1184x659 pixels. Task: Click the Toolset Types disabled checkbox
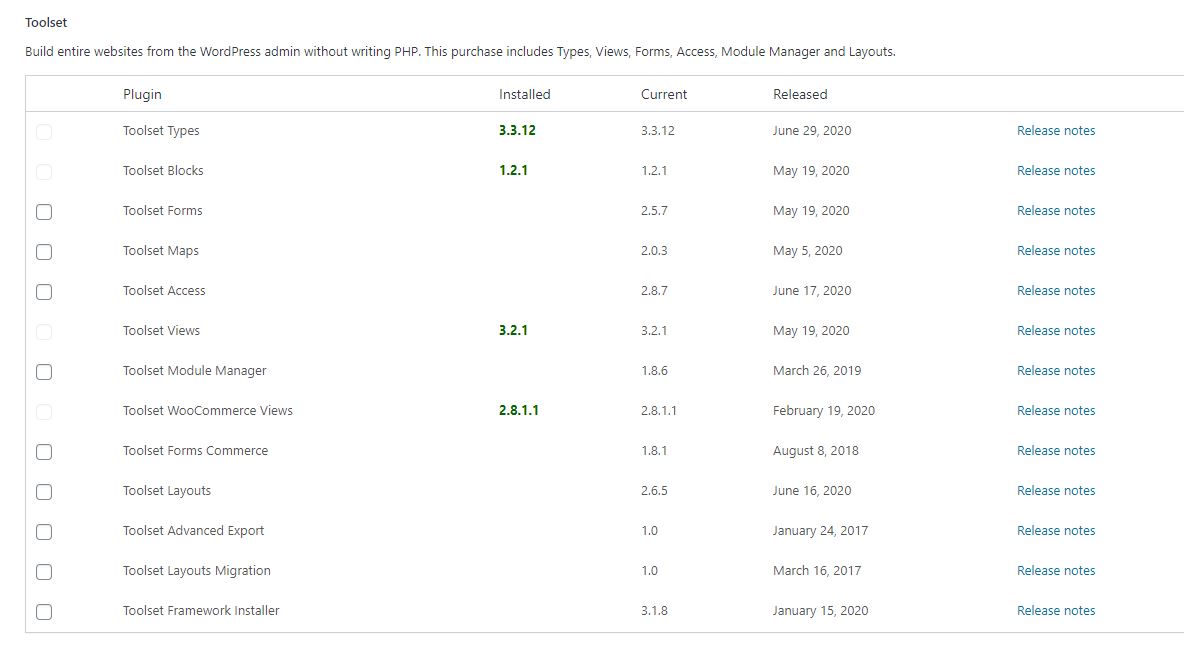tap(44, 132)
